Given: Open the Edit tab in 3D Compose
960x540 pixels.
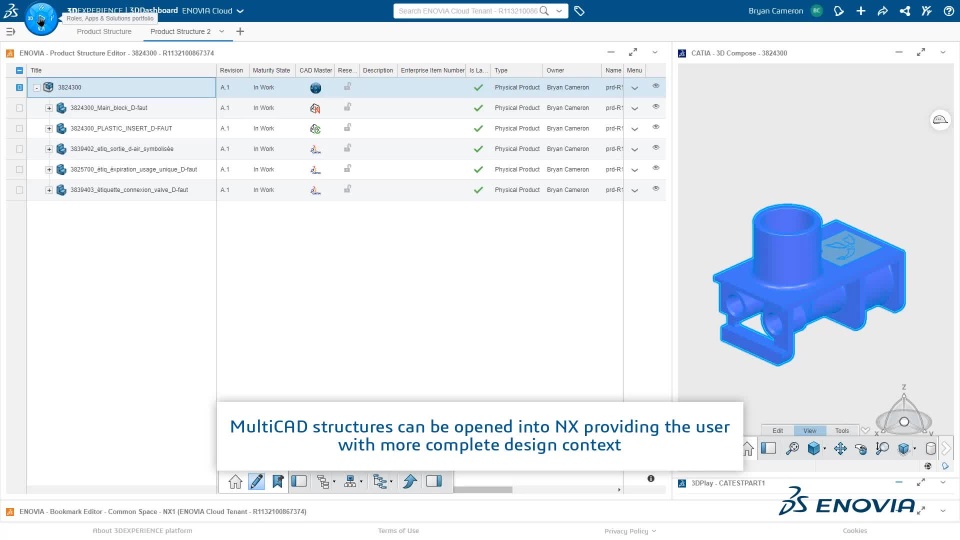Looking at the screenshot, I should pos(778,430).
